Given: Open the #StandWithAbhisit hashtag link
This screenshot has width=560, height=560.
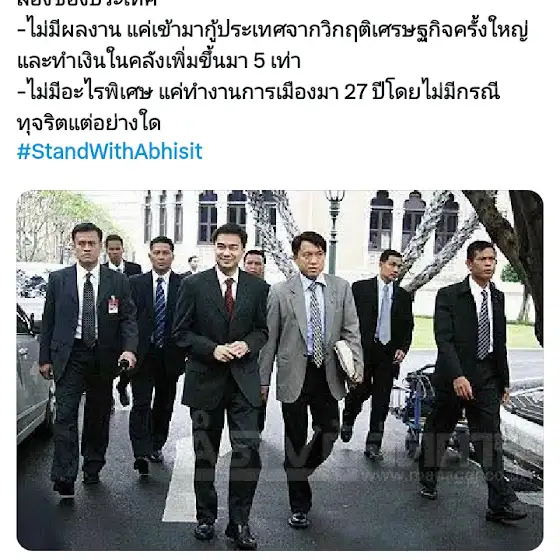Looking at the screenshot, I should [110, 151].
